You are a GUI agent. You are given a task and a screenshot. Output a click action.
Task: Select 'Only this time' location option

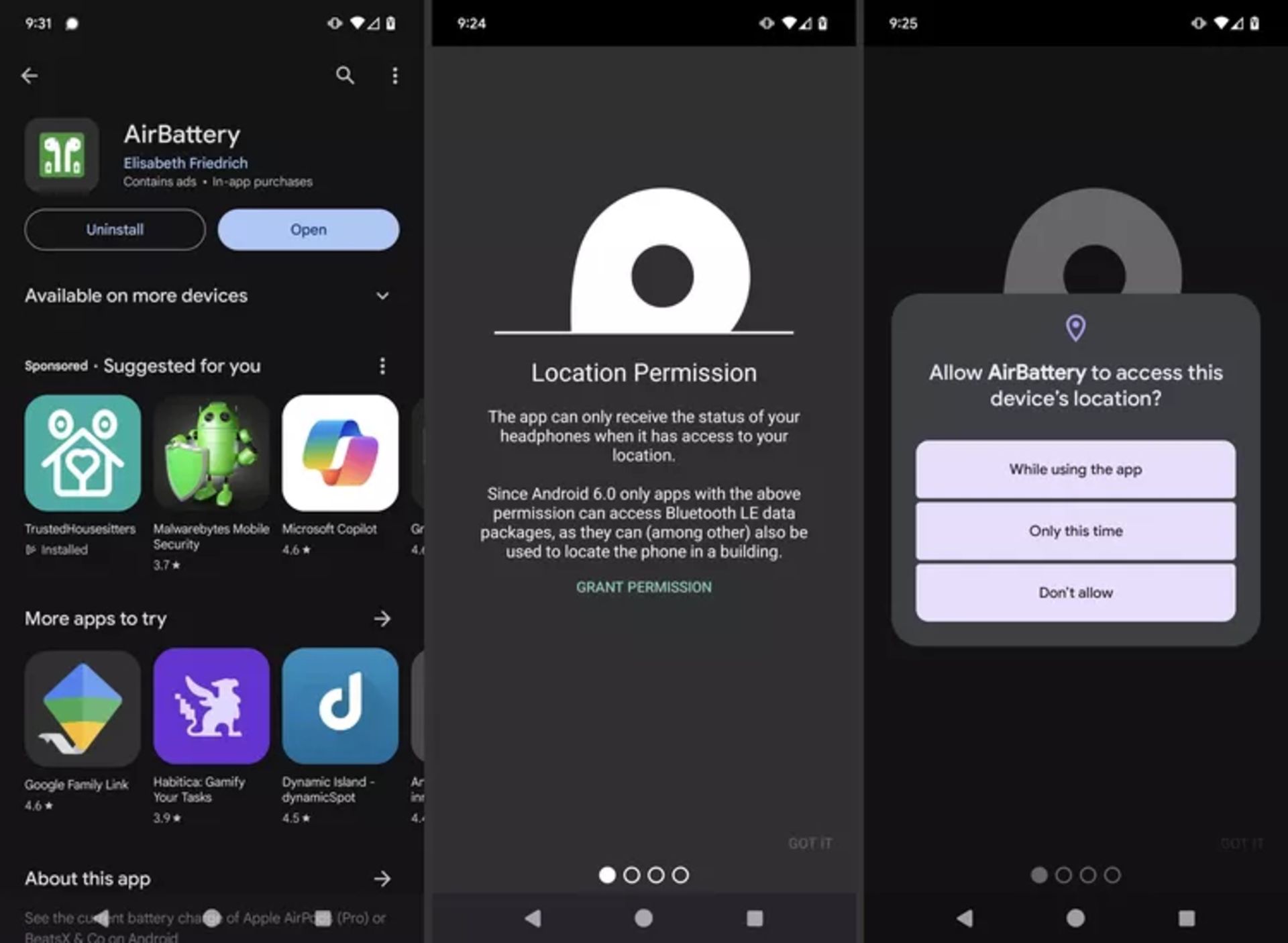pyautogui.click(x=1074, y=529)
